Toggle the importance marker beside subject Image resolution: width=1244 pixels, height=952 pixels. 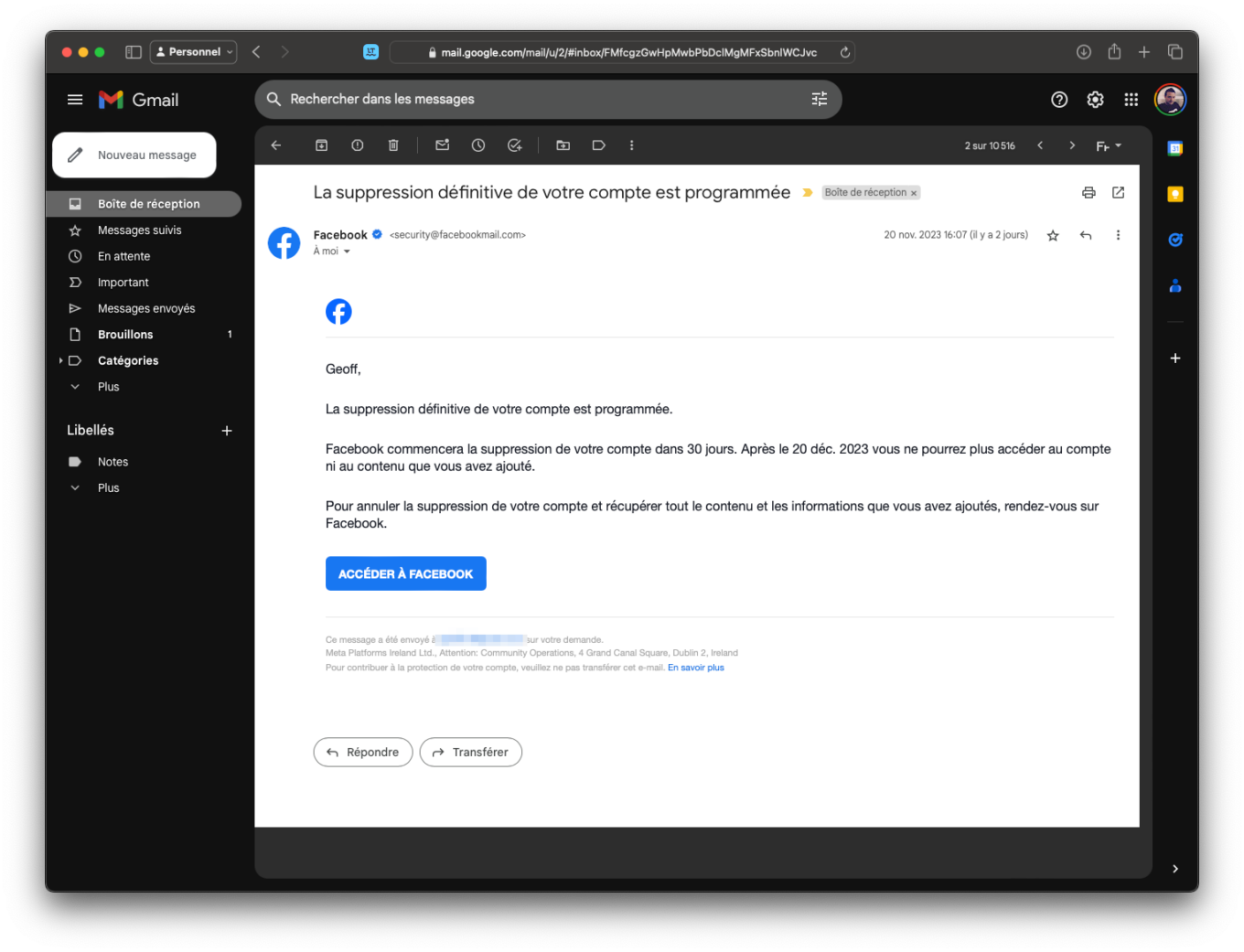808,193
